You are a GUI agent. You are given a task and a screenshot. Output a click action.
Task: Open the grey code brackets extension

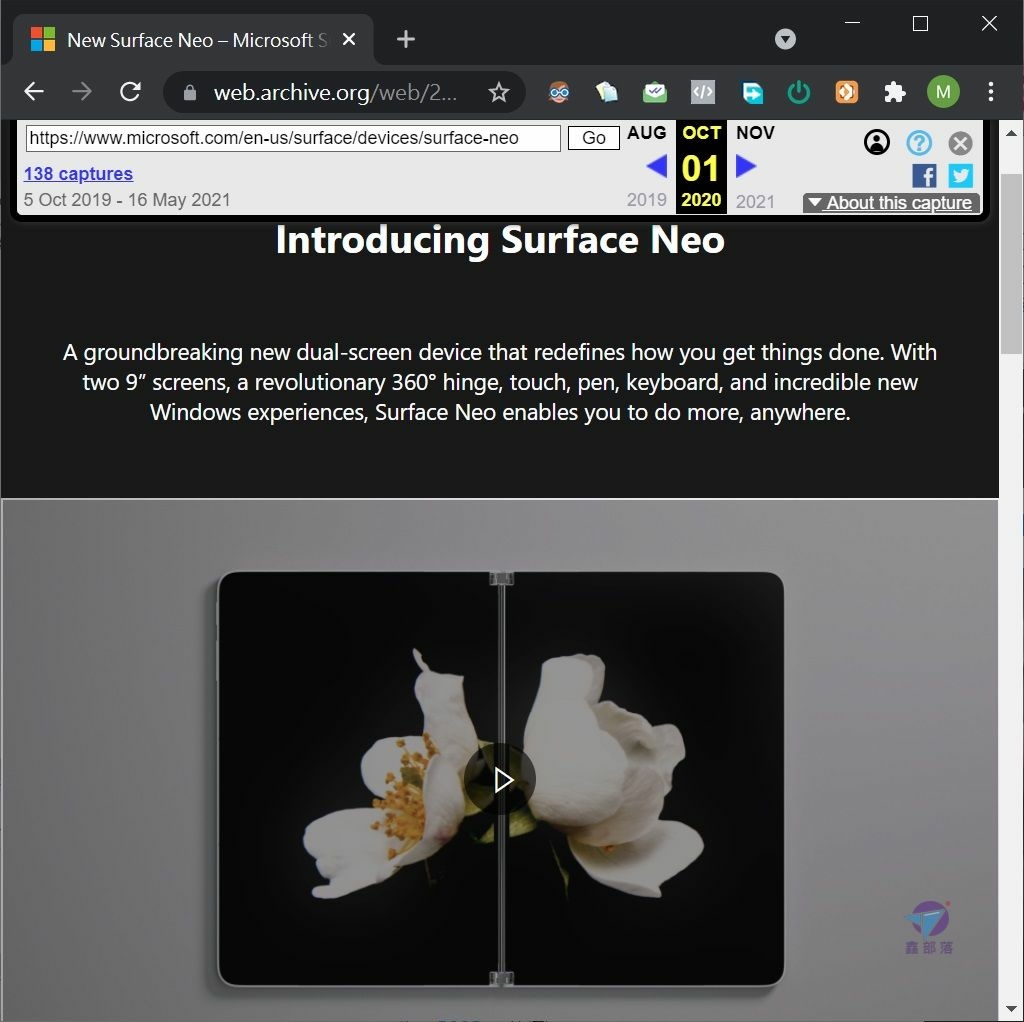703,93
